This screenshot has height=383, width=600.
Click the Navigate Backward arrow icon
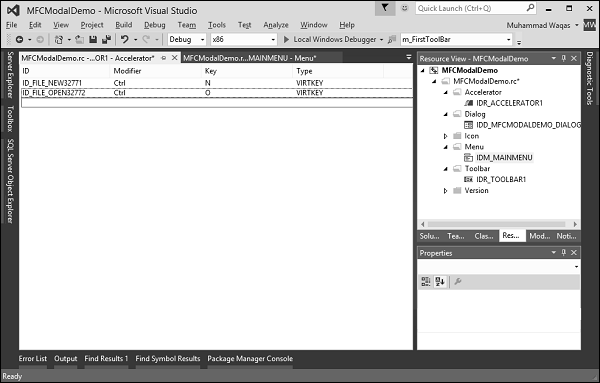coord(20,39)
